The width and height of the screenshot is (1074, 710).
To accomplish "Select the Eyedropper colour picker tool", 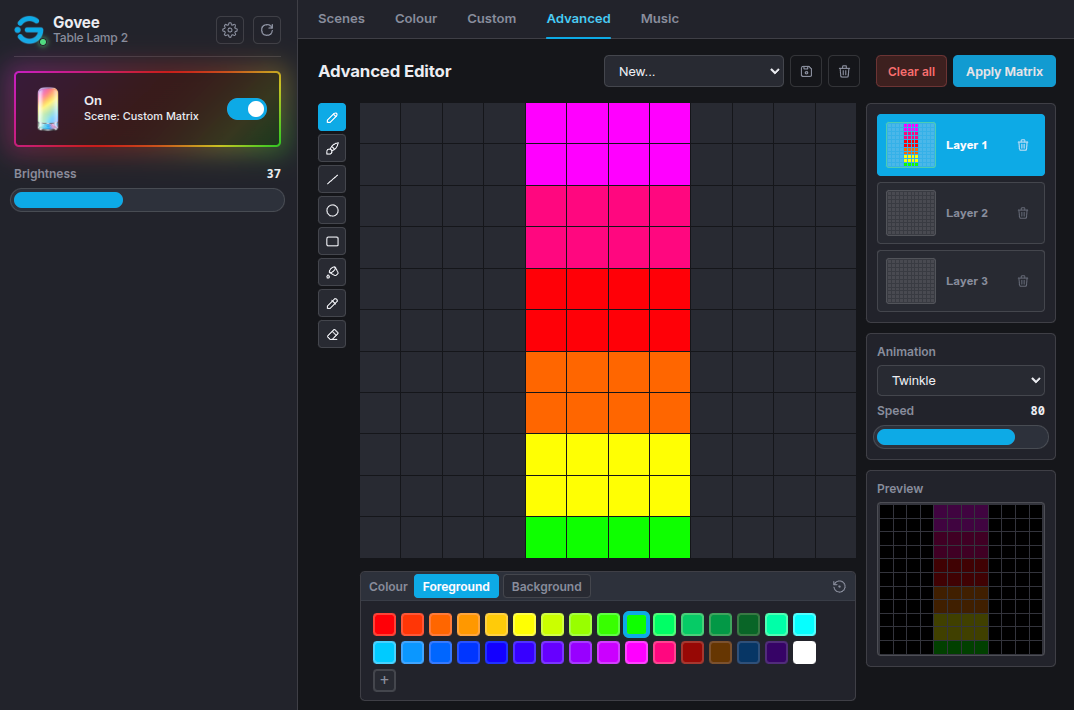I will [x=332, y=303].
